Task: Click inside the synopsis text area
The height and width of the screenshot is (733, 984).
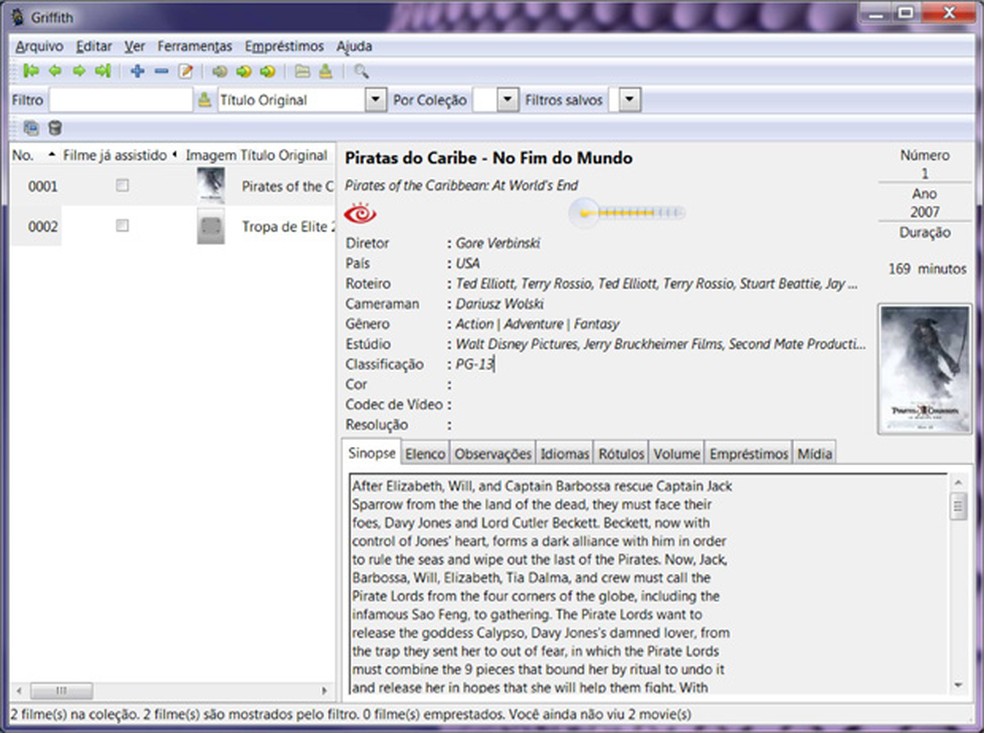Action: click(646, 584)
